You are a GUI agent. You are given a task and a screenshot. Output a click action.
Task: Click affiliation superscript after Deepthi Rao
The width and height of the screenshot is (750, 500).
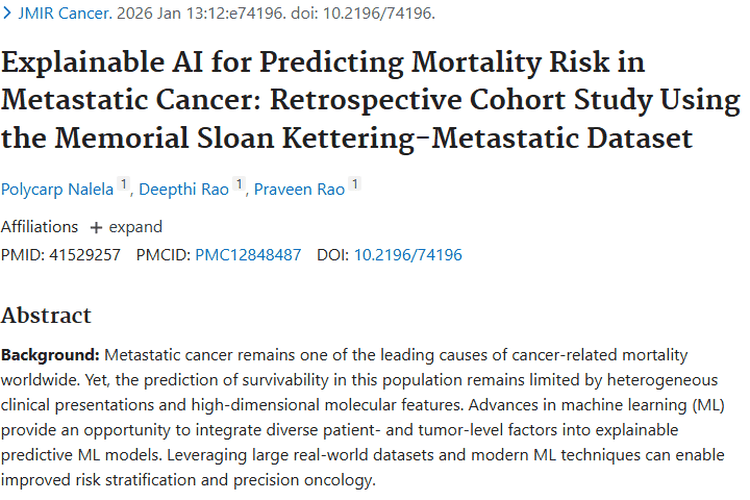pyautogui.click(x=240, y=184)
